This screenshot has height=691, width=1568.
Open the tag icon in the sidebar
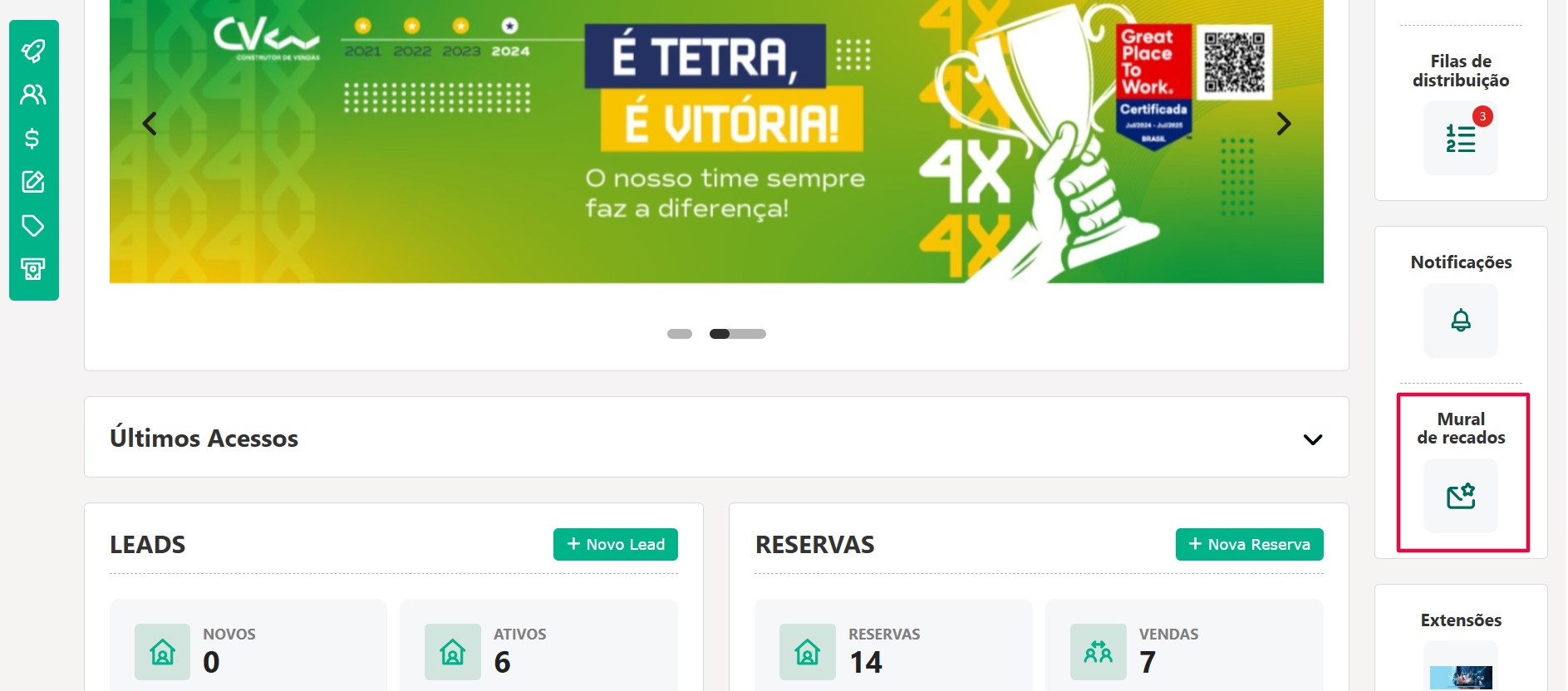tap(33, 225)
